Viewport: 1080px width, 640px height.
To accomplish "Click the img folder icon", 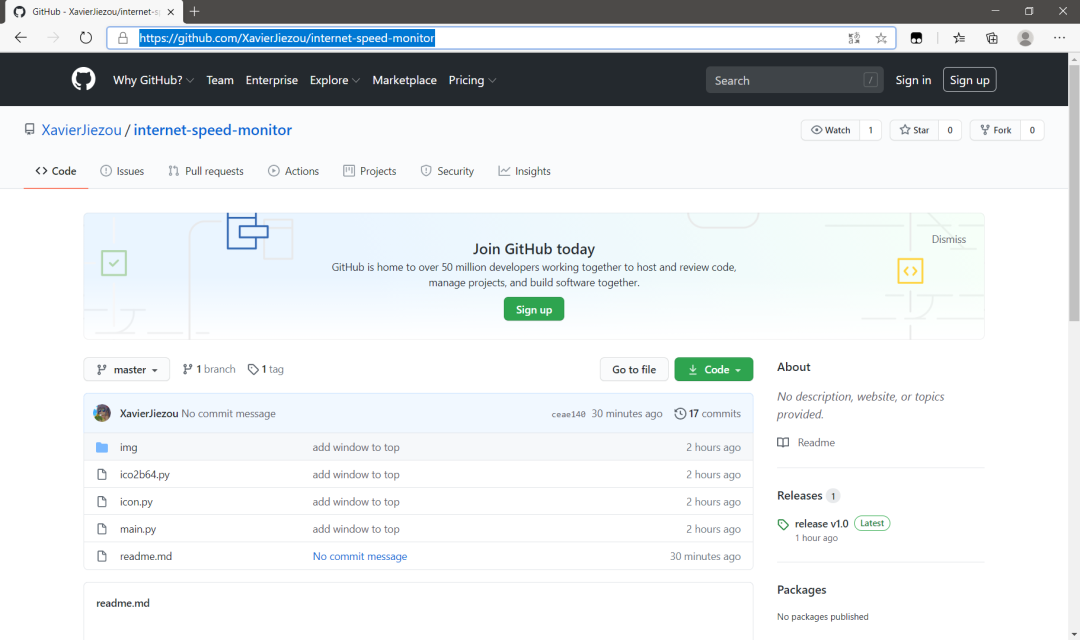I will [x=102, y=447].
